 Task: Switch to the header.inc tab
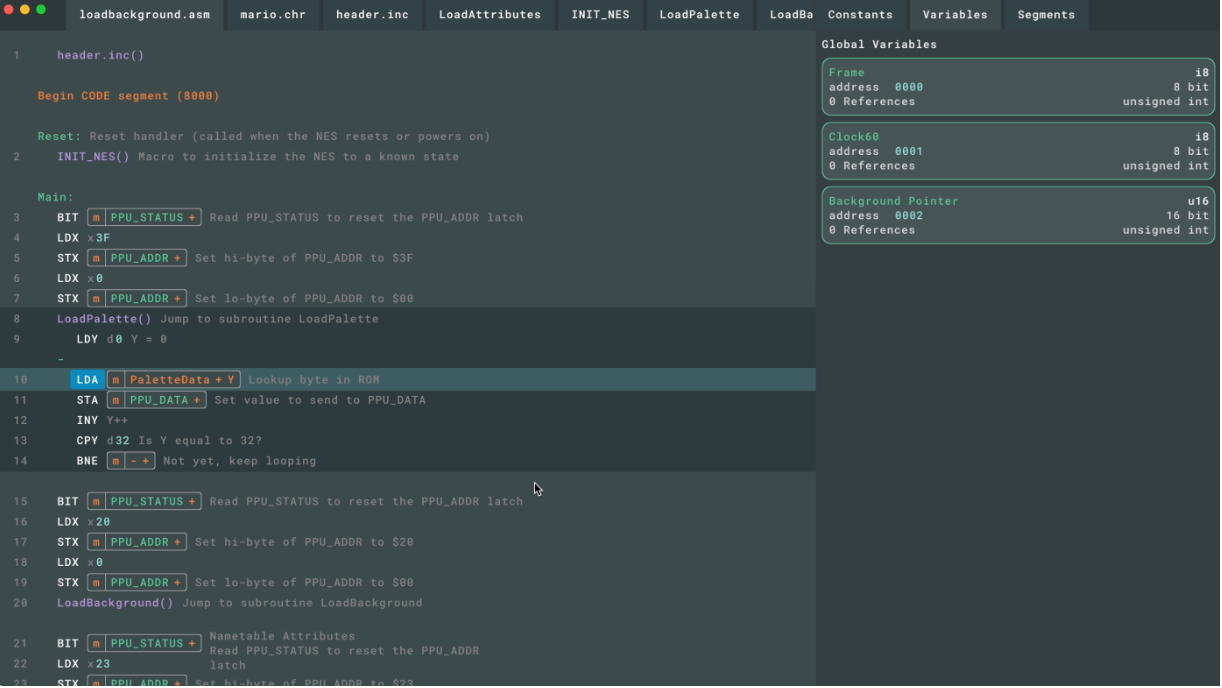[x=372, y=15]
